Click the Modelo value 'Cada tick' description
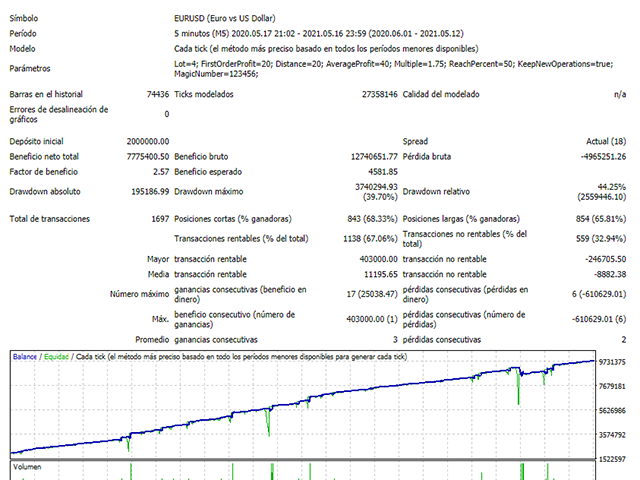The image size is (640, 480). pyautogui.click(x=326, y=49)
